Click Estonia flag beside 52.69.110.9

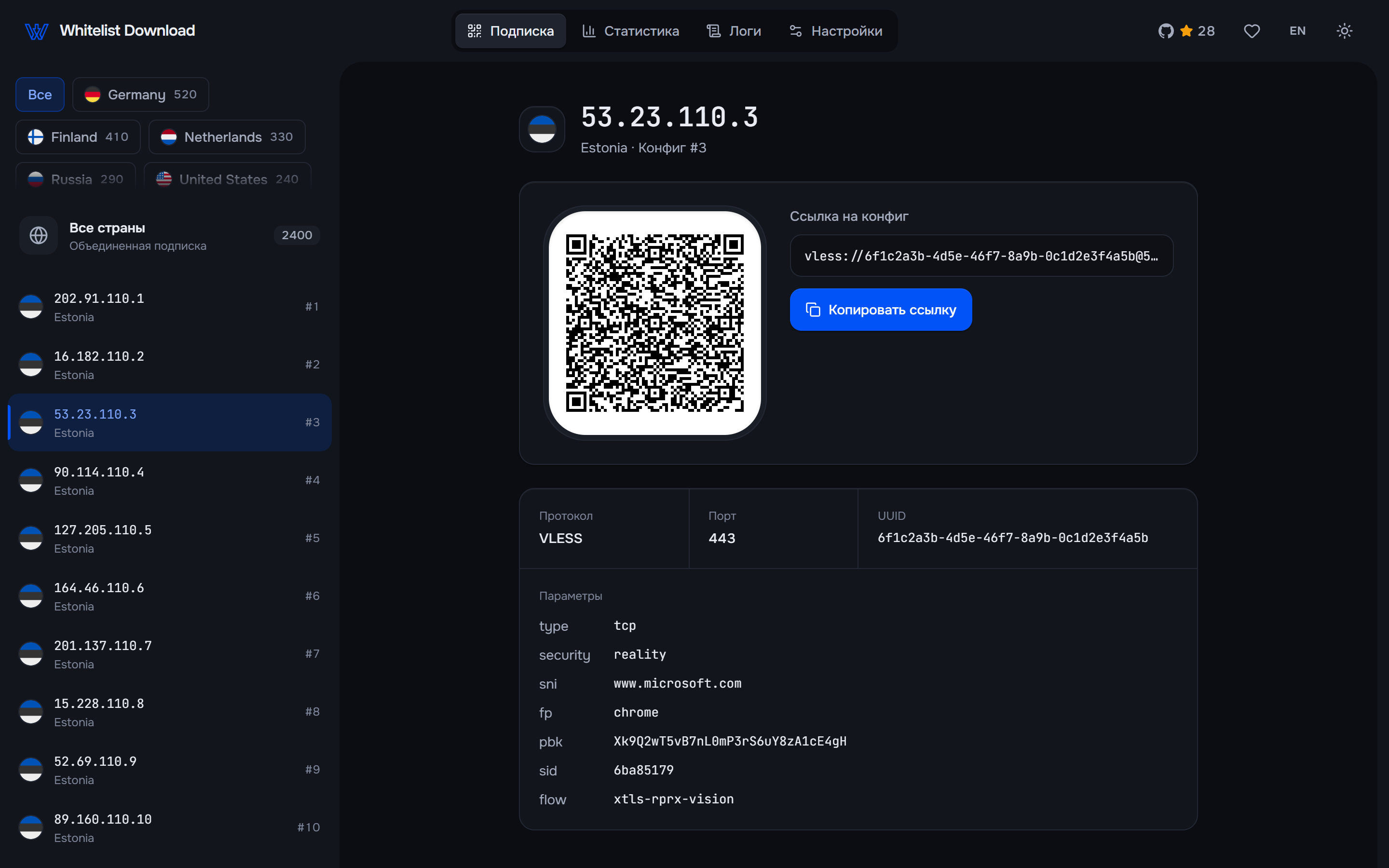pyautogui.click(x=31, y=770)
